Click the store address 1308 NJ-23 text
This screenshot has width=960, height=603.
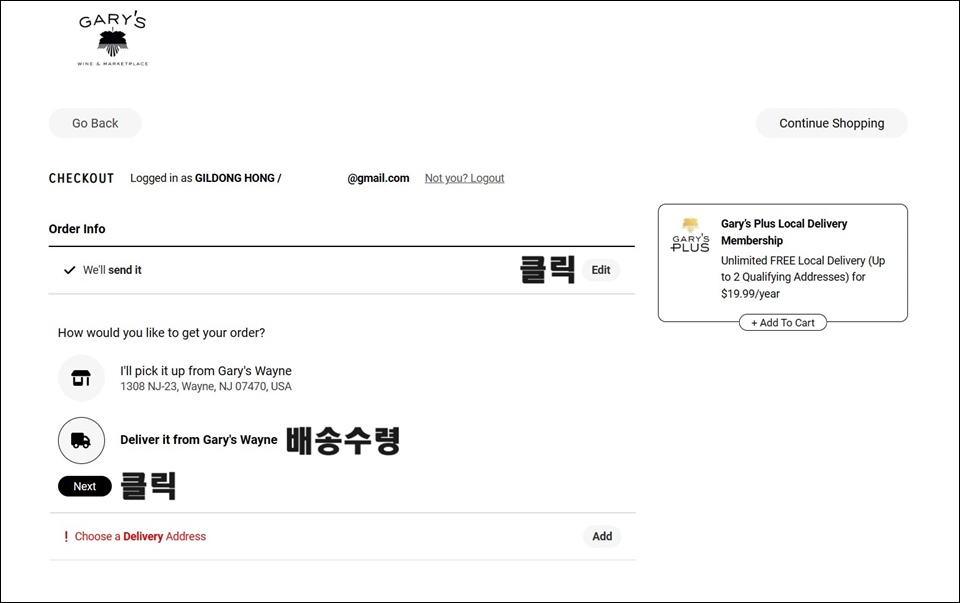206,386
